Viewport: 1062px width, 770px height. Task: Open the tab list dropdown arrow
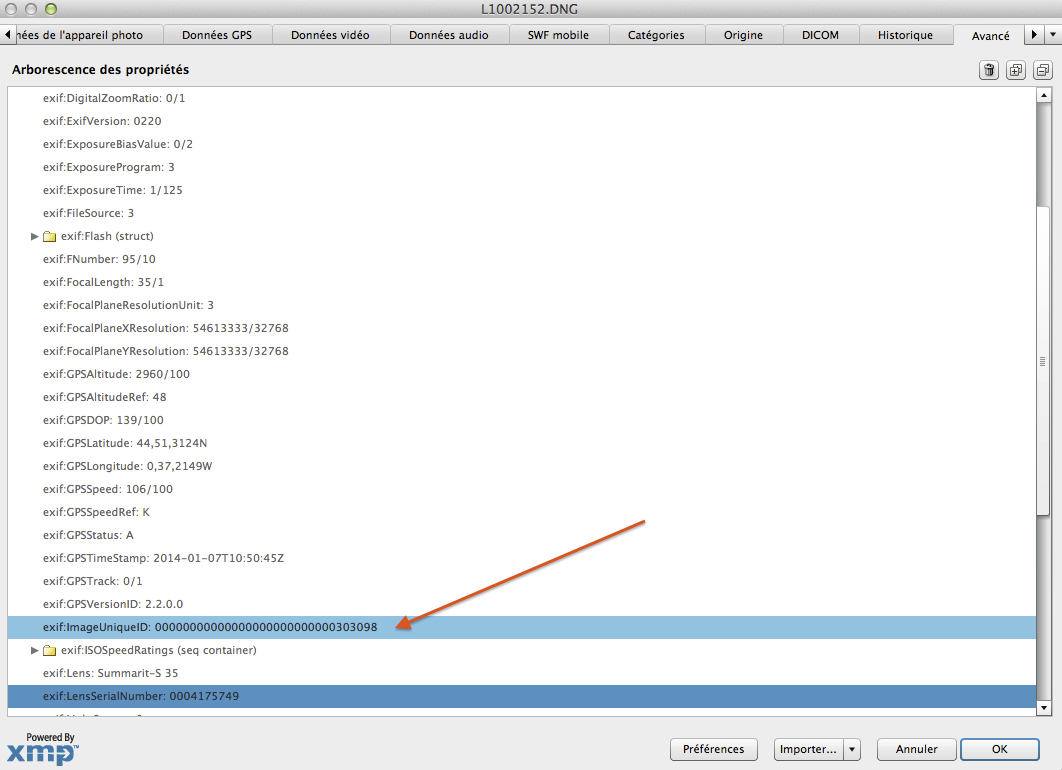pyautogui.click(x=1051, y=35)
